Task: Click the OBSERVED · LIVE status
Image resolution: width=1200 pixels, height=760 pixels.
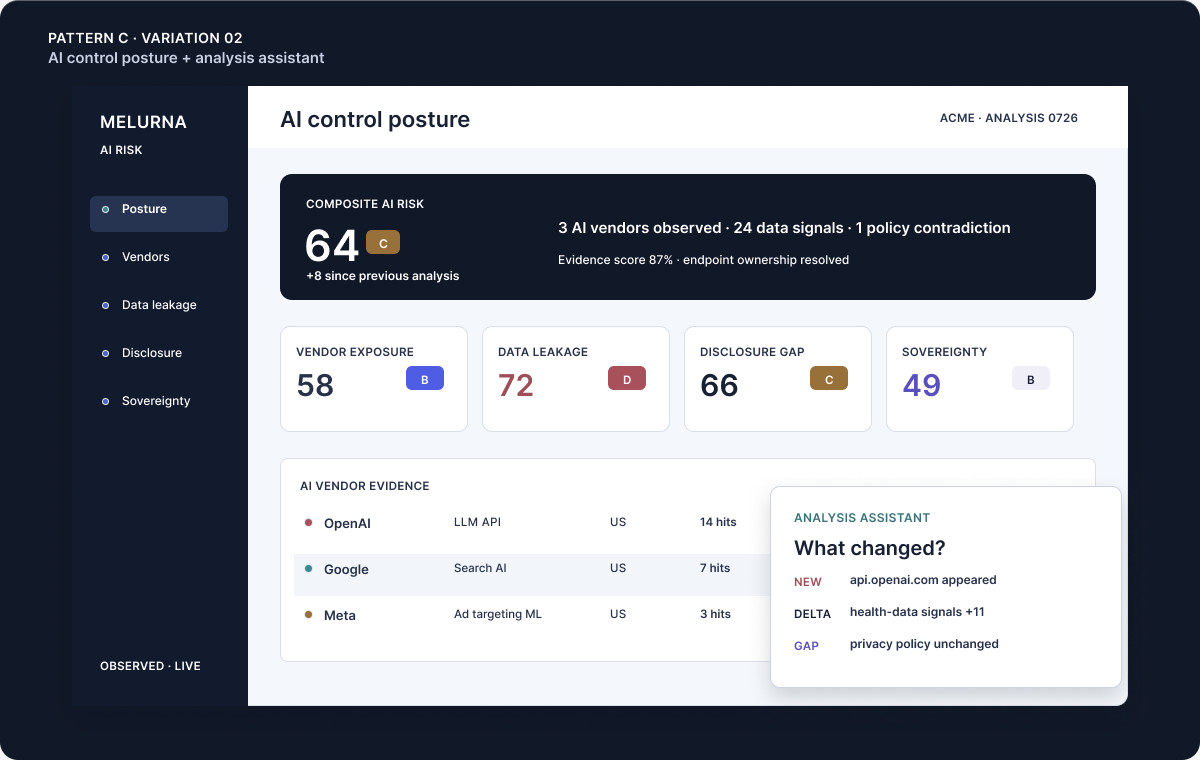Action: 150,666
